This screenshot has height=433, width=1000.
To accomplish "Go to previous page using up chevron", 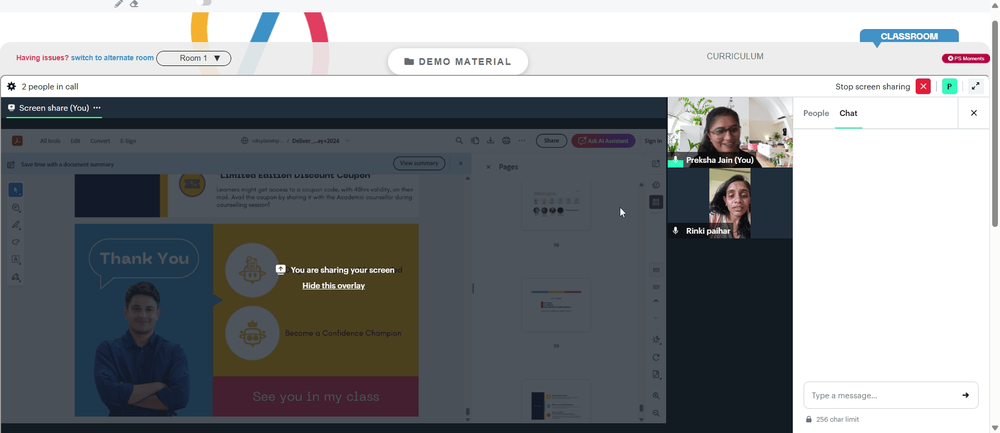I will click(656, 301).
